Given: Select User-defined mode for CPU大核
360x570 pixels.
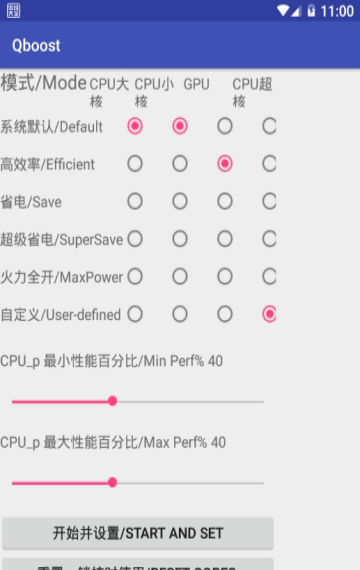Looking at the screenshot, I should pos(135,314).
